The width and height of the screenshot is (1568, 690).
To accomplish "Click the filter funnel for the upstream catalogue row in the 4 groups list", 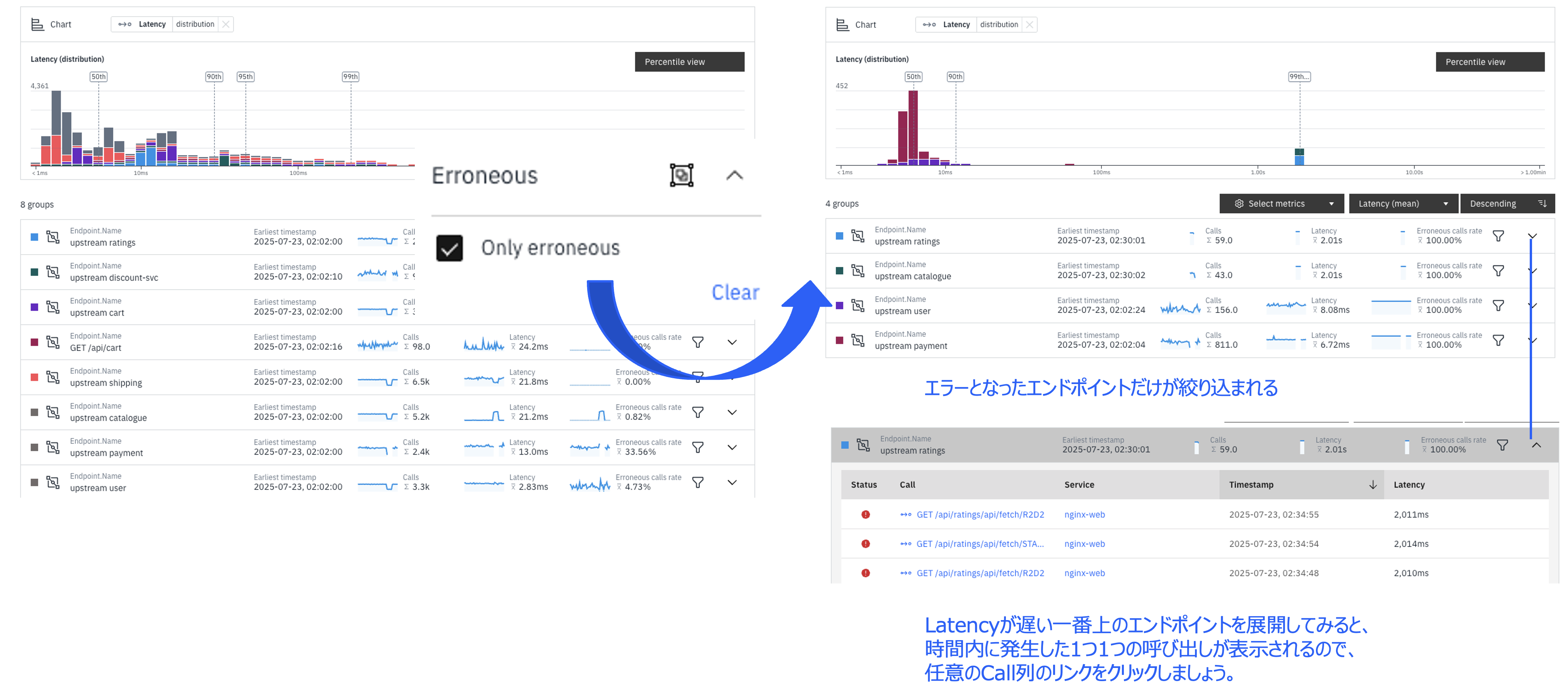I will coord(1498,271).
